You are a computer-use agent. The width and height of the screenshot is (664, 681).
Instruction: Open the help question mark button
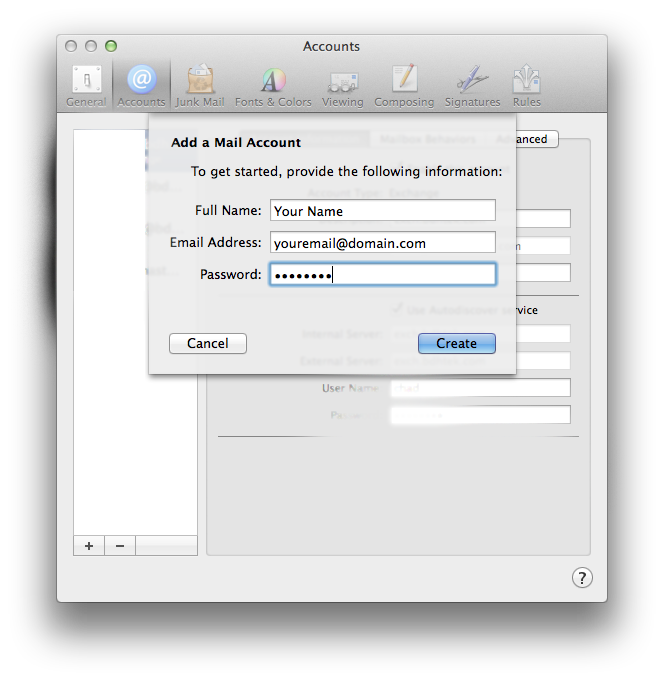582,578
